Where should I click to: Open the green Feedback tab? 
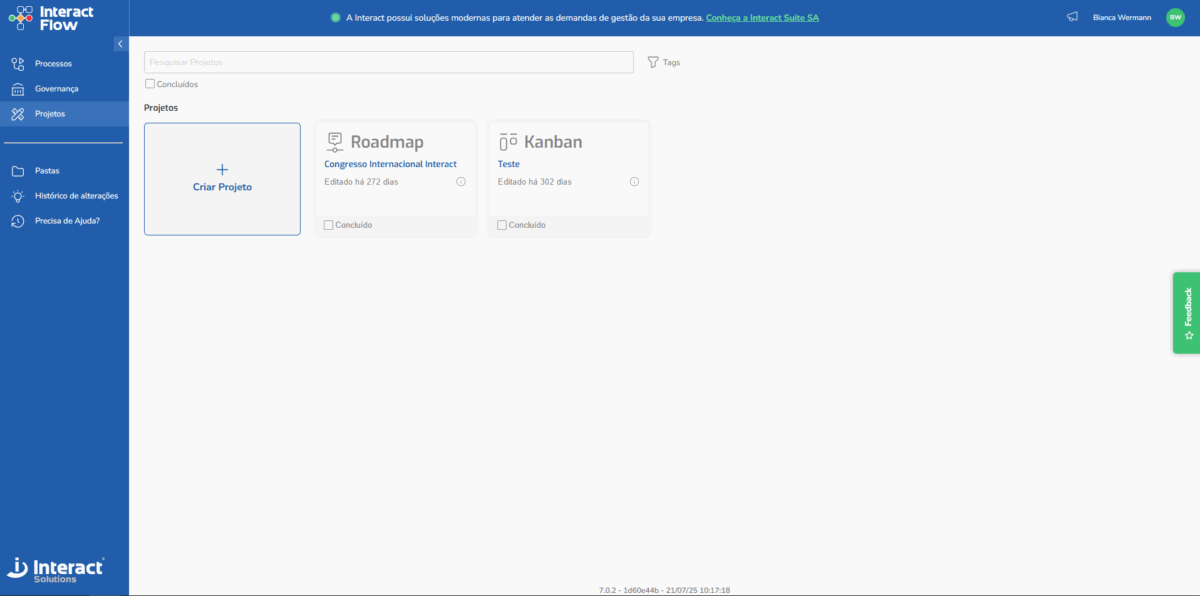click(x=1187, y=312)
